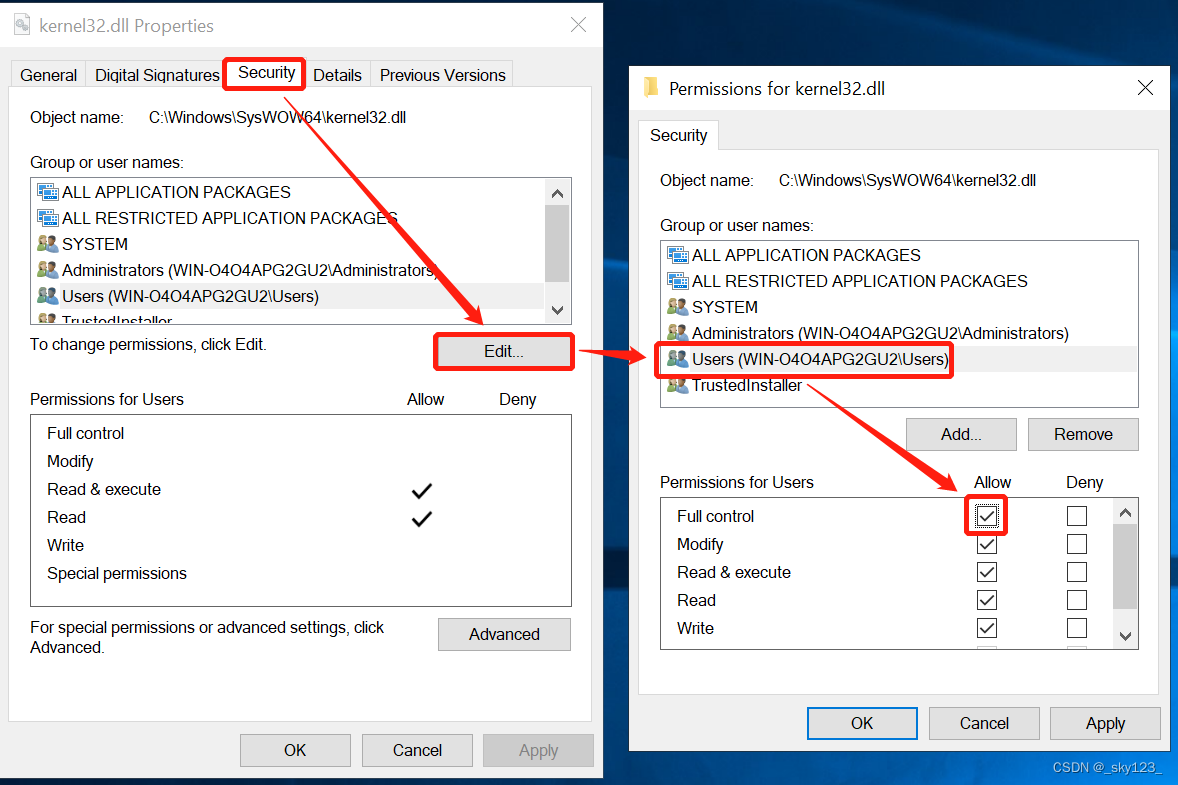Click Add to include a new user
Image resolution: width=1178 pixels, height=785 pixels.
click(x=960, y=434)
